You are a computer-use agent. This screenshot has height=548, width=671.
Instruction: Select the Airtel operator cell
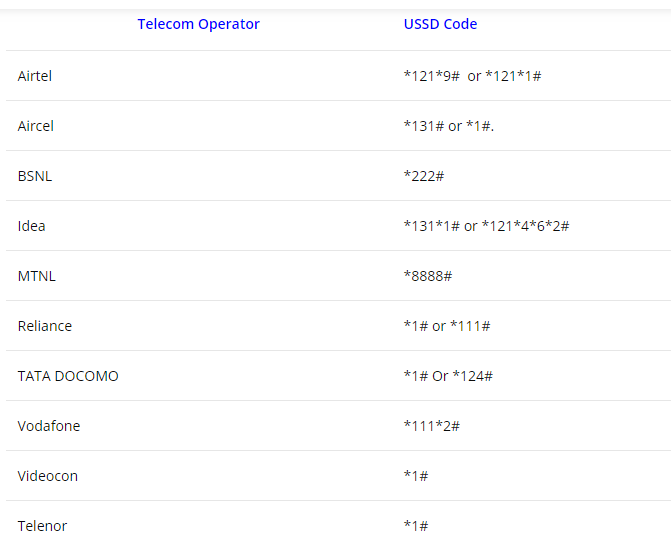35,76
